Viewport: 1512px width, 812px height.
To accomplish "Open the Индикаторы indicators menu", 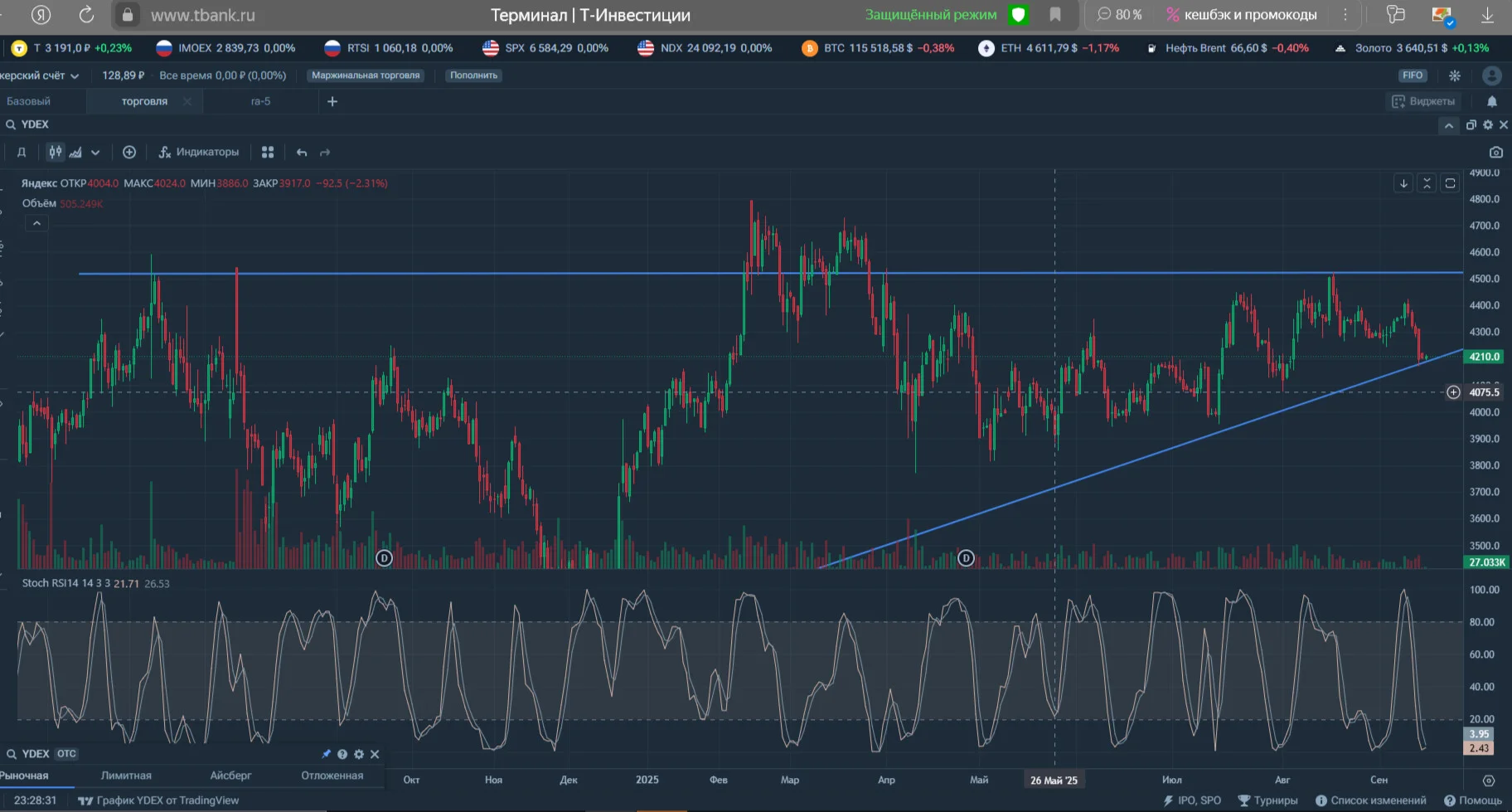I will point(198,152).
